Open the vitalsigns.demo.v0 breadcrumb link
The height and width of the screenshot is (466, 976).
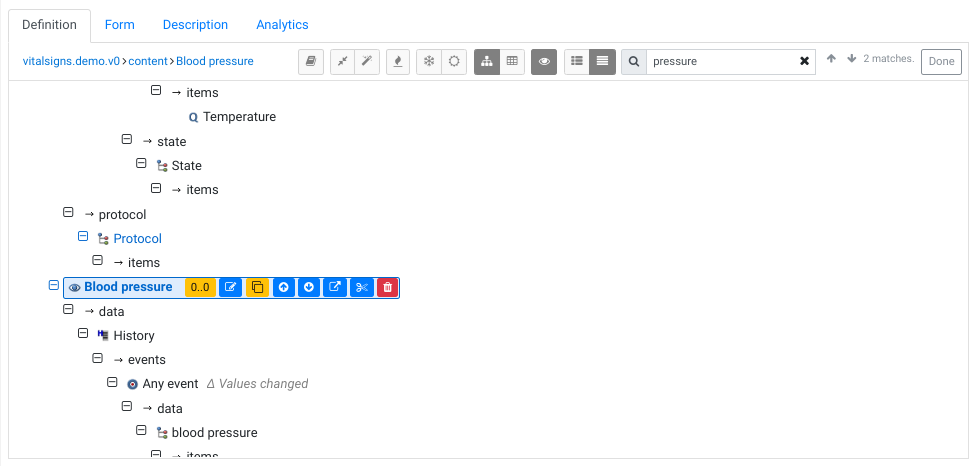(x=71, y=61)
